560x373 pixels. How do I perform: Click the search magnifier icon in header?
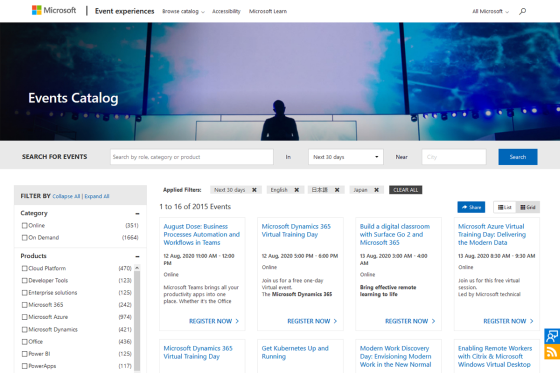[522, 11]
